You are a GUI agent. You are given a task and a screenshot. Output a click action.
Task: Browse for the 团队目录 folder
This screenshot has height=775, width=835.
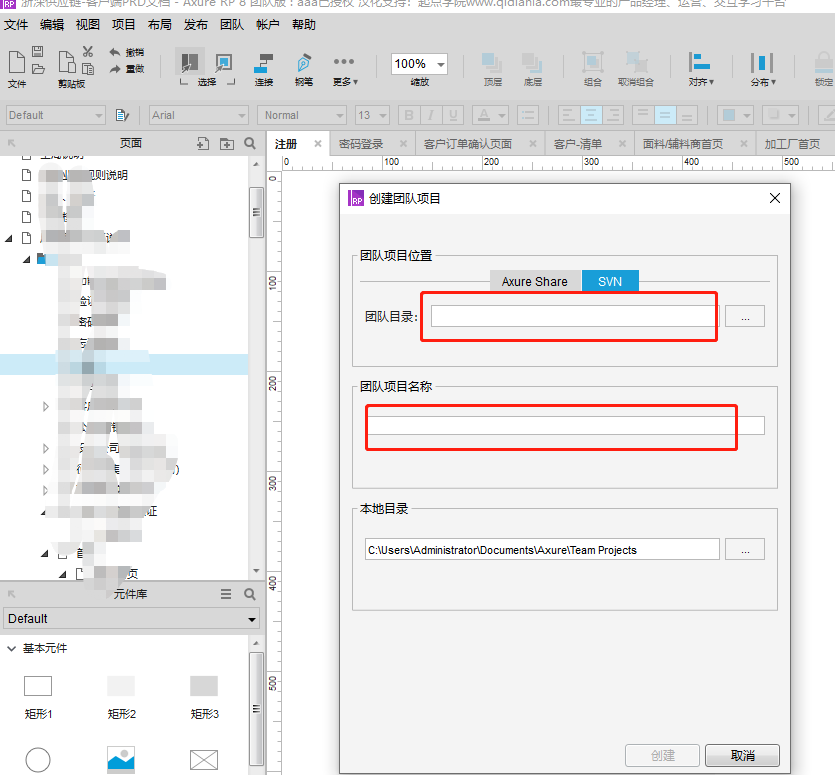point(745,316)
